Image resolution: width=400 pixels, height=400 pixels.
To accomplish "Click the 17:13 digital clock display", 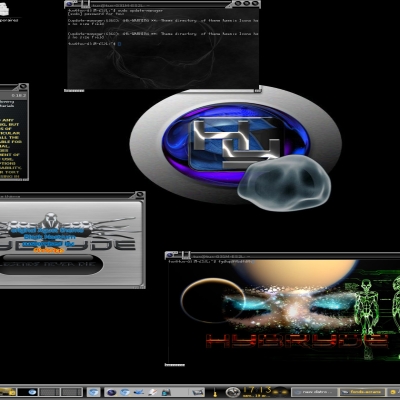I will click(x=257, y=389).
